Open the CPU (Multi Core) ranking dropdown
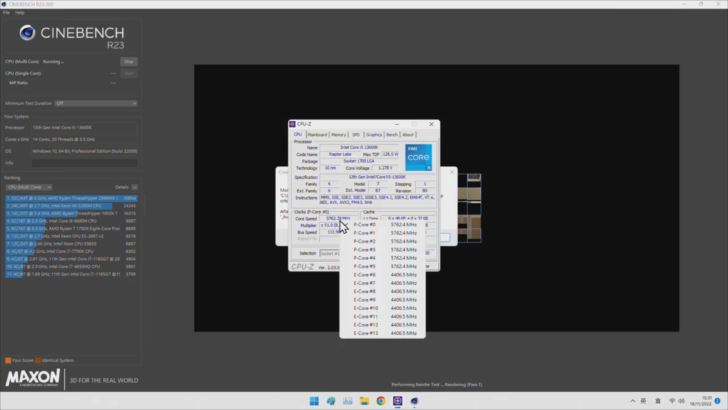 point(29,187)
